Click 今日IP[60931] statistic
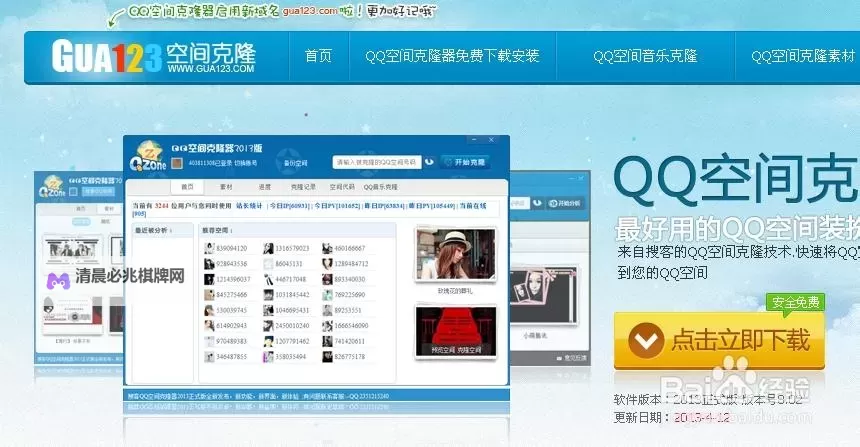 tap(290, 206)
